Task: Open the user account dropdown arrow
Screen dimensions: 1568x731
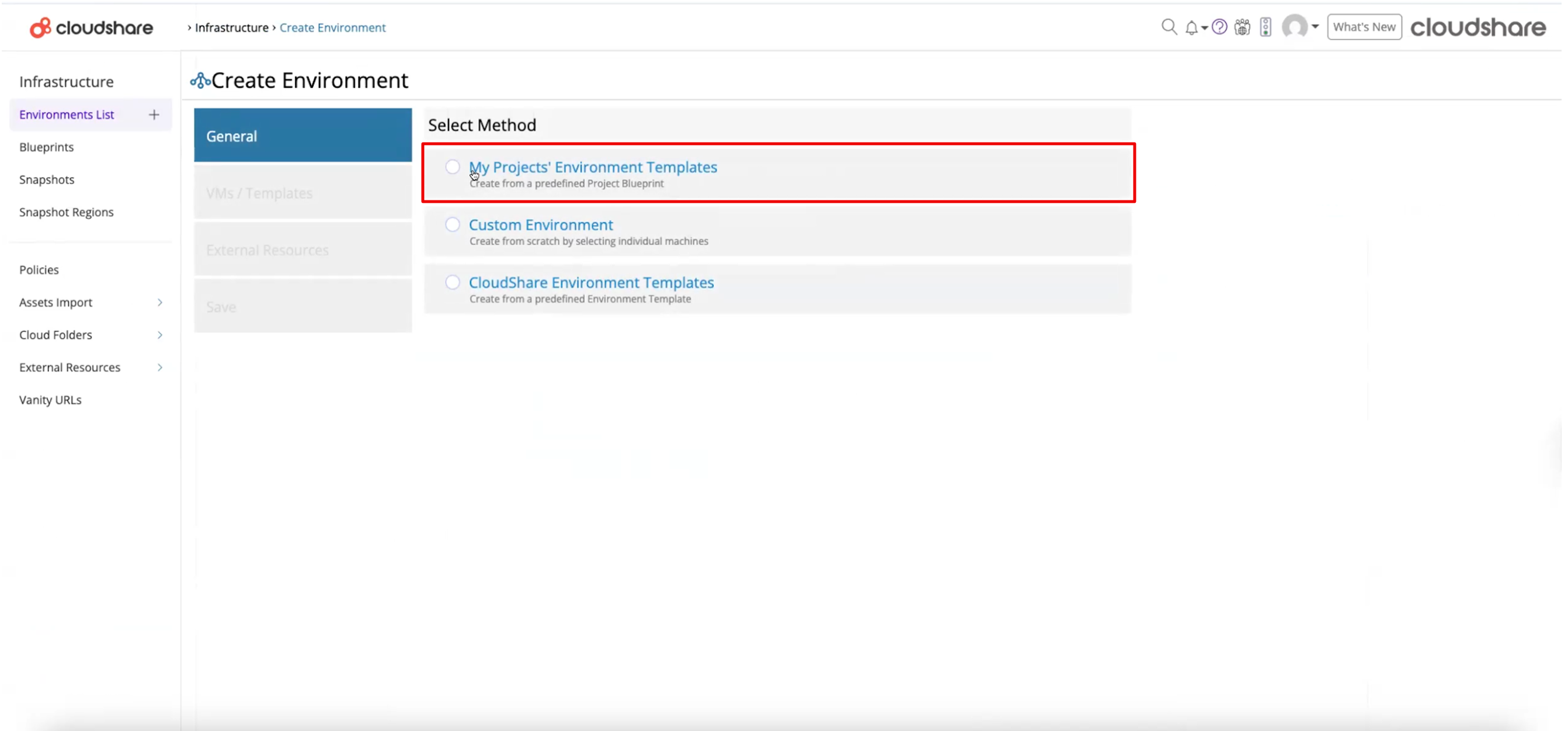Action: pyautogui.click(x=1315, y=27)
